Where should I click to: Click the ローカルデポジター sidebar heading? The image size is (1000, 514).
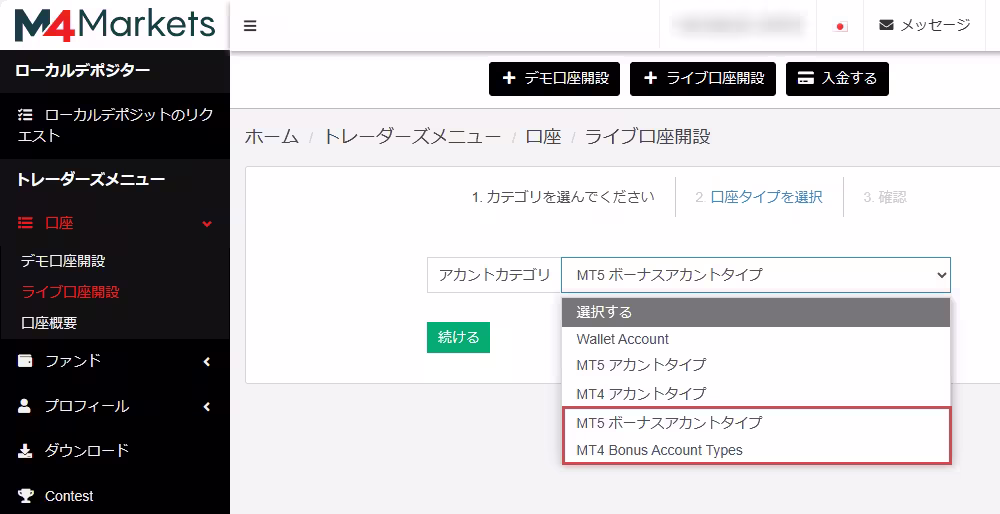[83, 70]
